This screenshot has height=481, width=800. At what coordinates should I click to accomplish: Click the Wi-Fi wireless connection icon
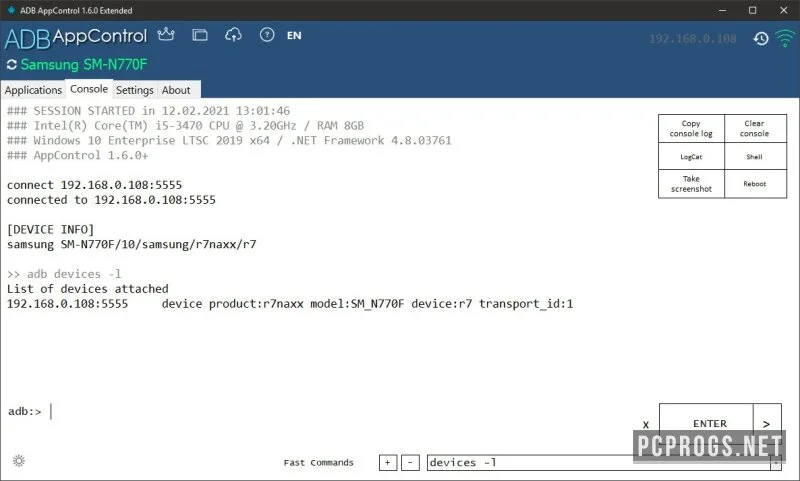pos(785,38)
